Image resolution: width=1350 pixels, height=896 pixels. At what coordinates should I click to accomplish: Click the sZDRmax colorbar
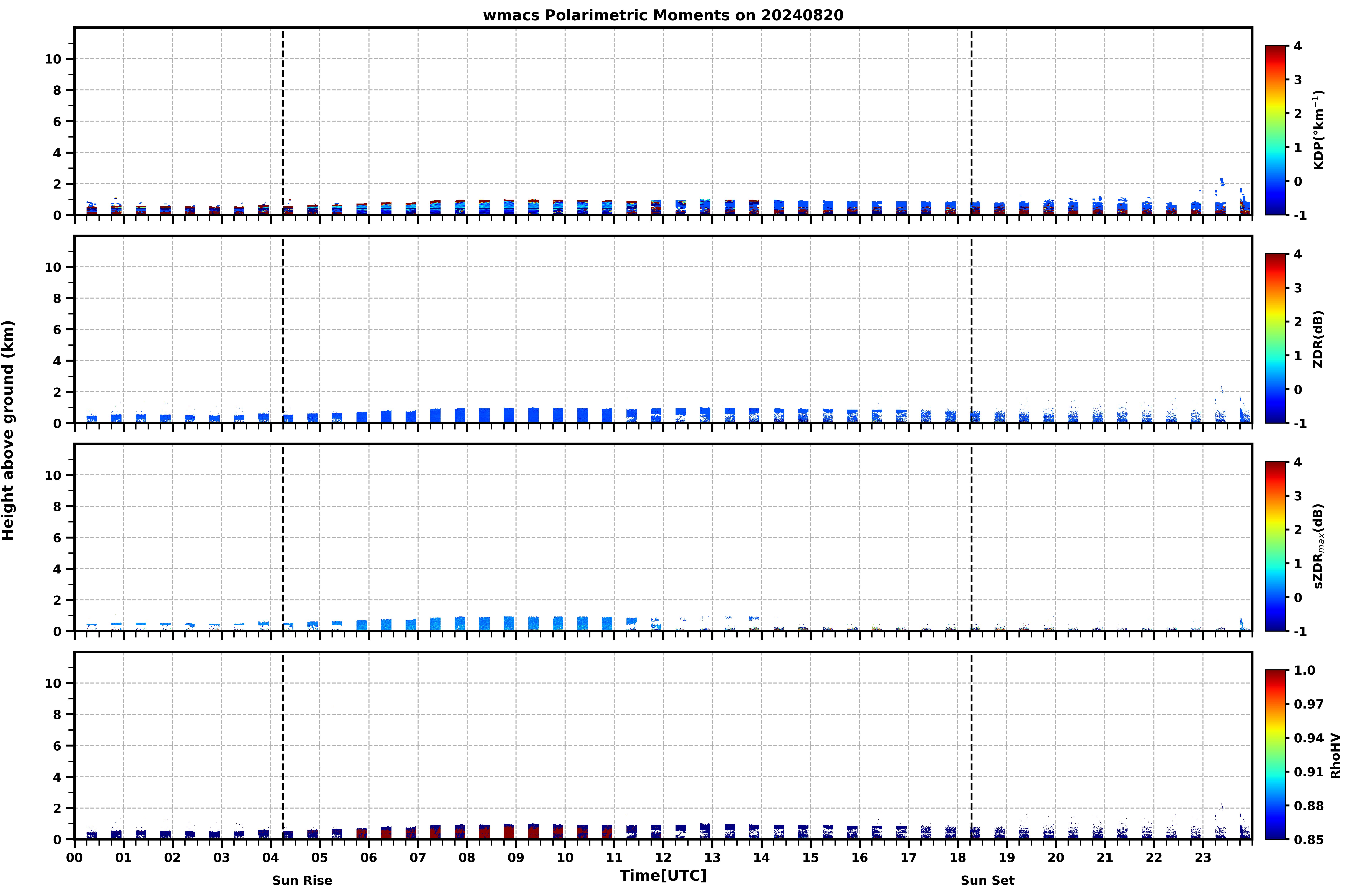tap(1275, 546)
